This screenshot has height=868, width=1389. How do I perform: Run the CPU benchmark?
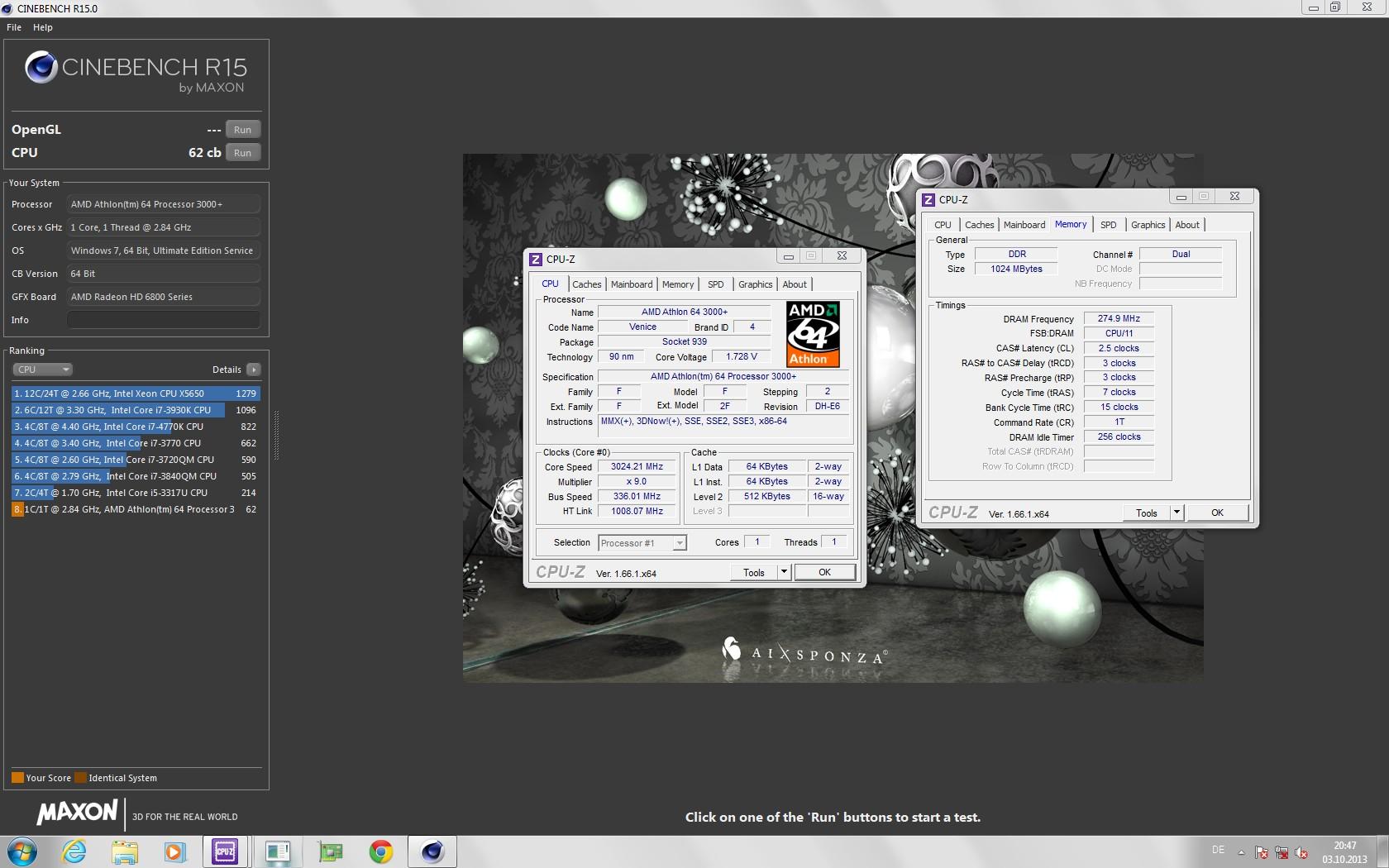(242, 153)
